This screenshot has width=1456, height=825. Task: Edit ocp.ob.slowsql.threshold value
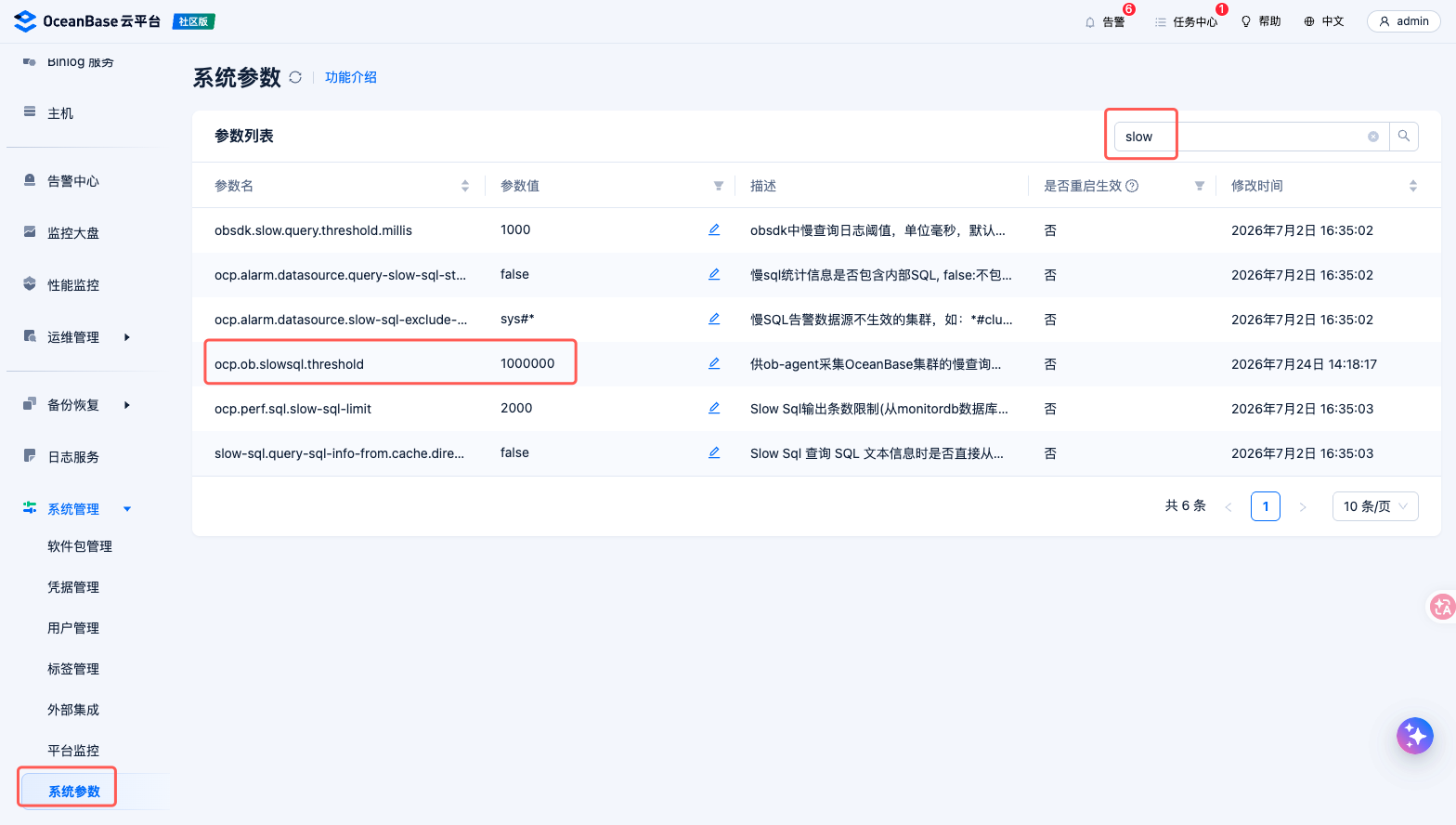pyautogui.click(x=714, y=363)
